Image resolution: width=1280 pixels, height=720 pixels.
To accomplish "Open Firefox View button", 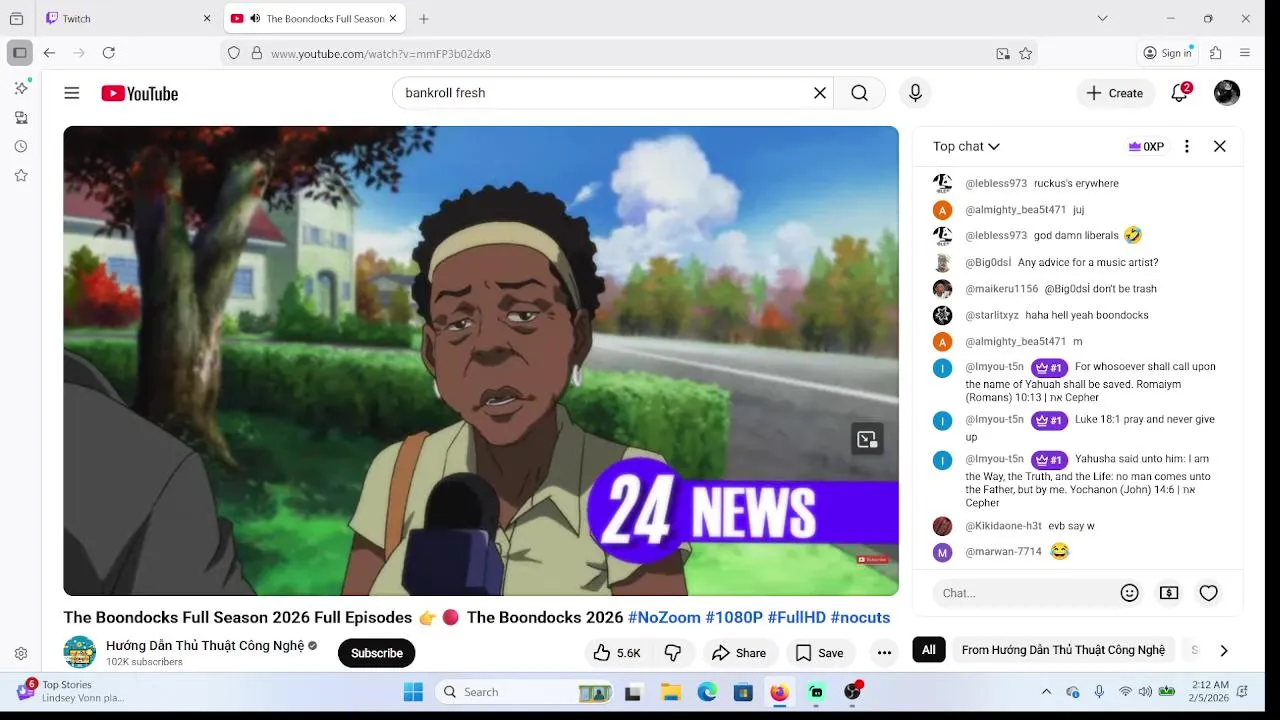I will coord(16,18).
